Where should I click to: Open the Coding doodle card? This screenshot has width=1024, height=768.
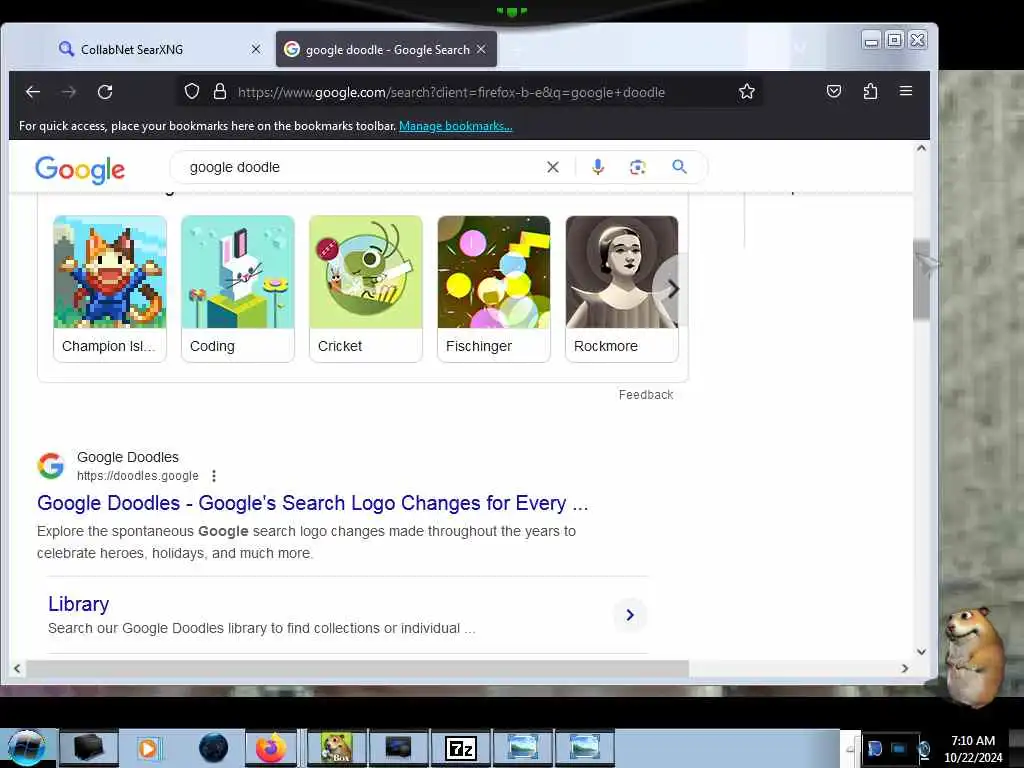pyautogui.click(x=238, y=289)
